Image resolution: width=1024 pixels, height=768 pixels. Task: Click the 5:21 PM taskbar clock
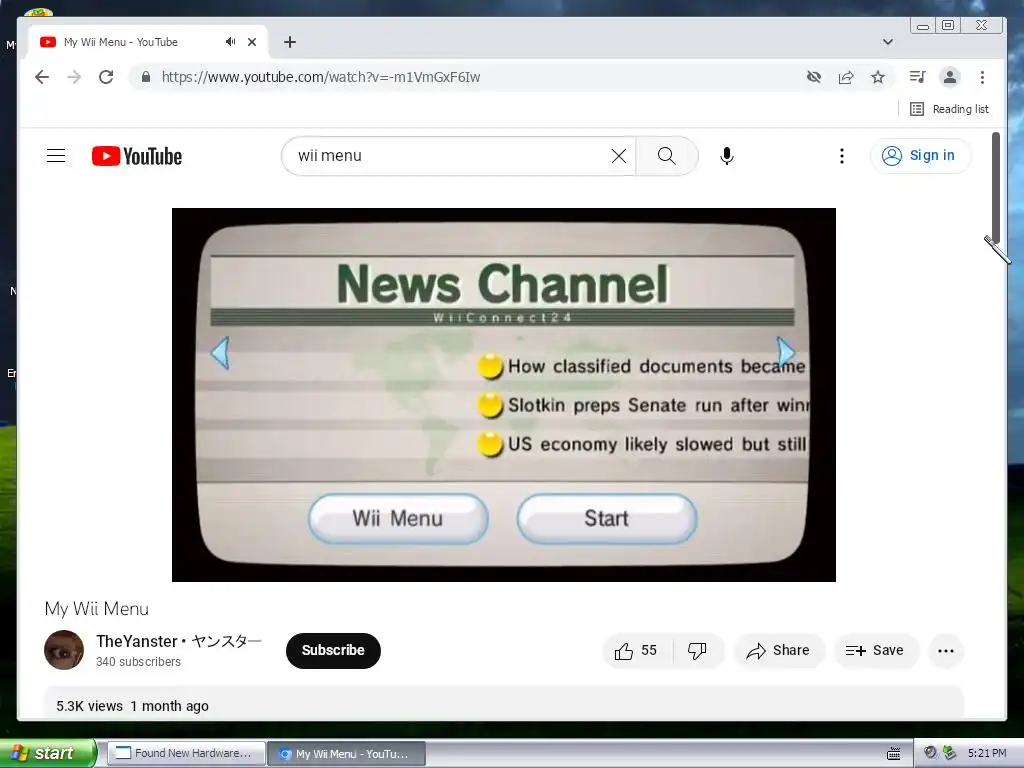pos(987,753)
